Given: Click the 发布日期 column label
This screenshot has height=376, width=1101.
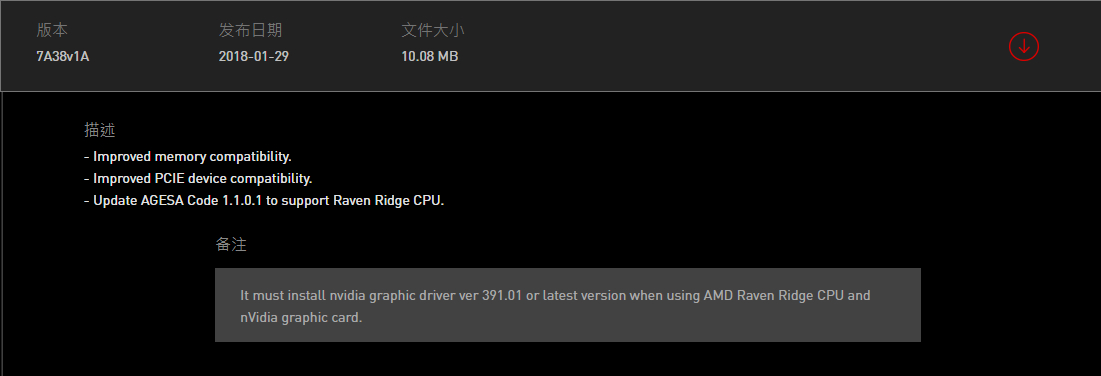Looking at the screenshot, I should pyautogui.click(x=250, y=30).
